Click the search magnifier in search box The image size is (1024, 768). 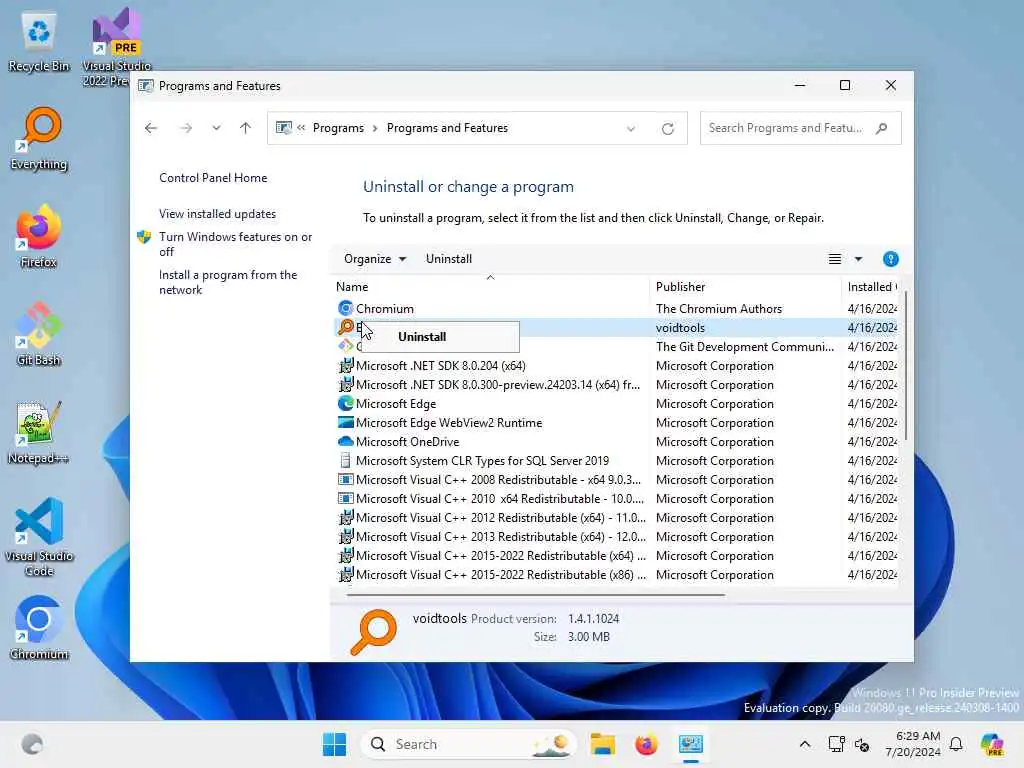tap(882, 128)
